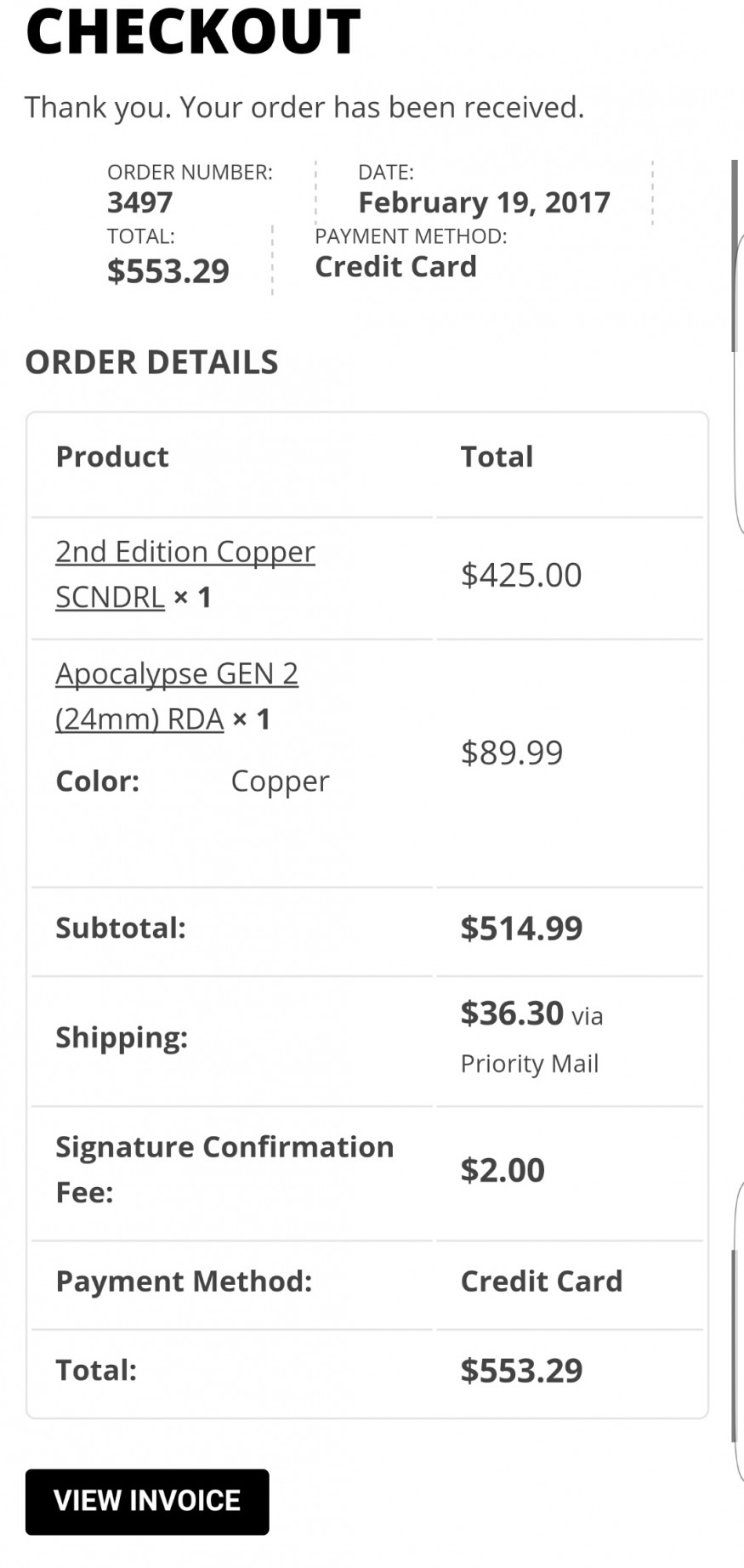Select the Copper color value
Screen dimensions: 744x1568
click(280, 781)
